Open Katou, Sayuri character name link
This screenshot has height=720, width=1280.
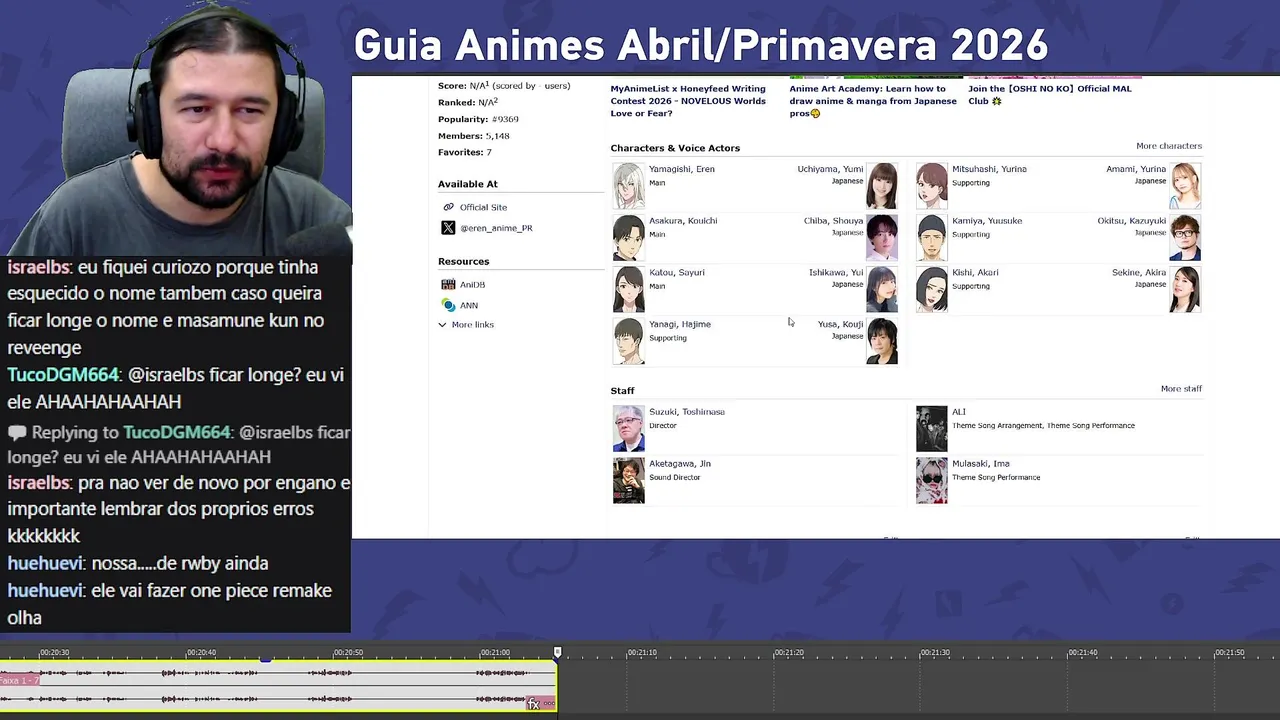click(677, 273)
